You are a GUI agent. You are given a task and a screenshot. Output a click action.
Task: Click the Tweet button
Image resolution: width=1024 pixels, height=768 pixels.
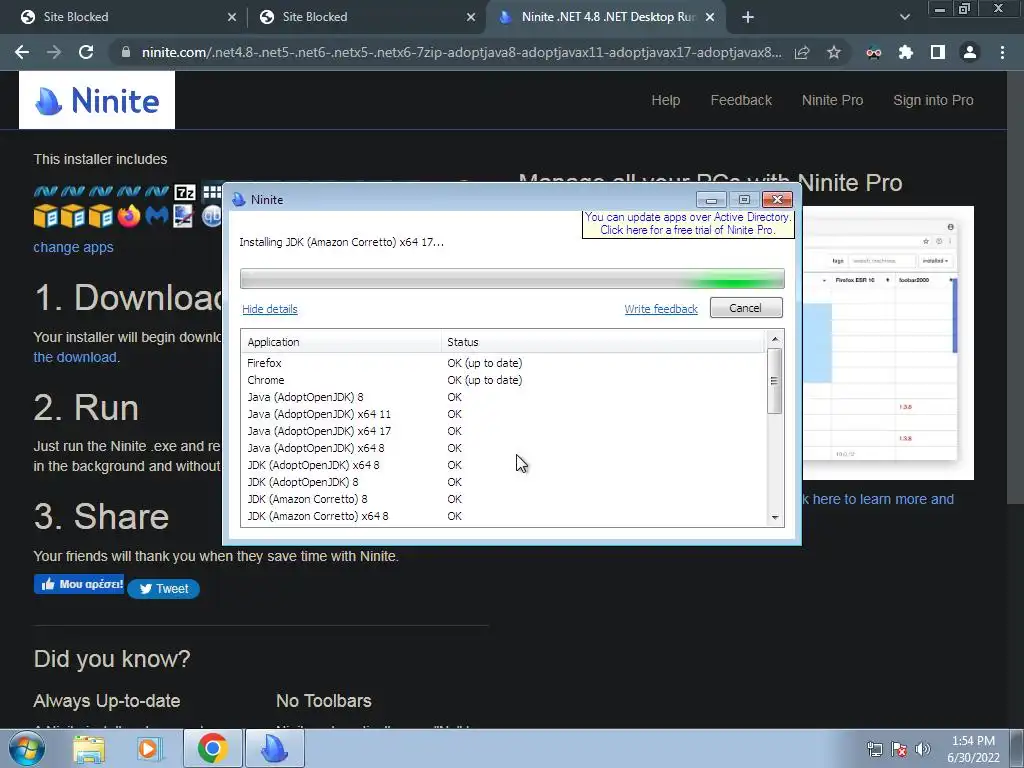coord(163,588)
